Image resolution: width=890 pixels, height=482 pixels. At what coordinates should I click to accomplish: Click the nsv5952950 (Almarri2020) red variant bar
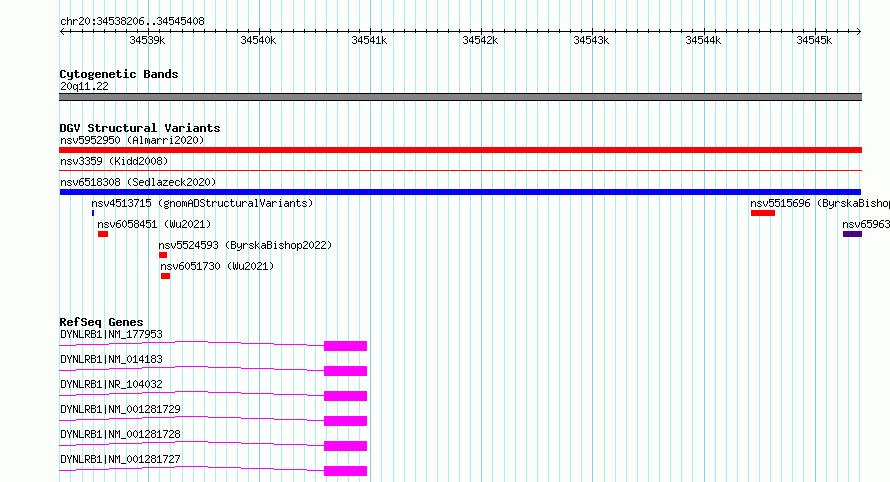[x=460, y=150]
